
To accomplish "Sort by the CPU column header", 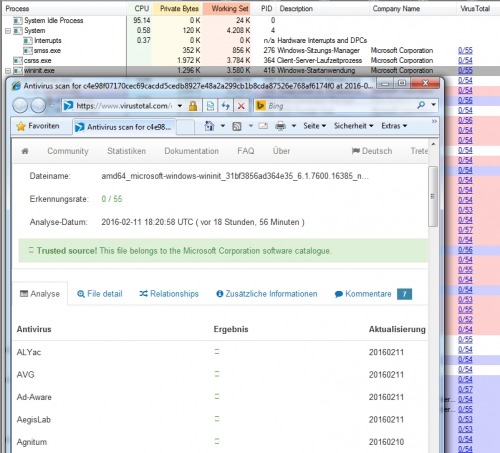I will click(141, 9).
